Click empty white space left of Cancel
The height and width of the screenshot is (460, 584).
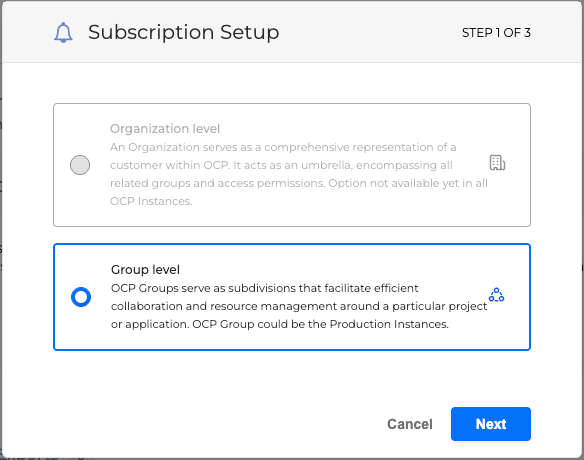click(x=216, y=424)
